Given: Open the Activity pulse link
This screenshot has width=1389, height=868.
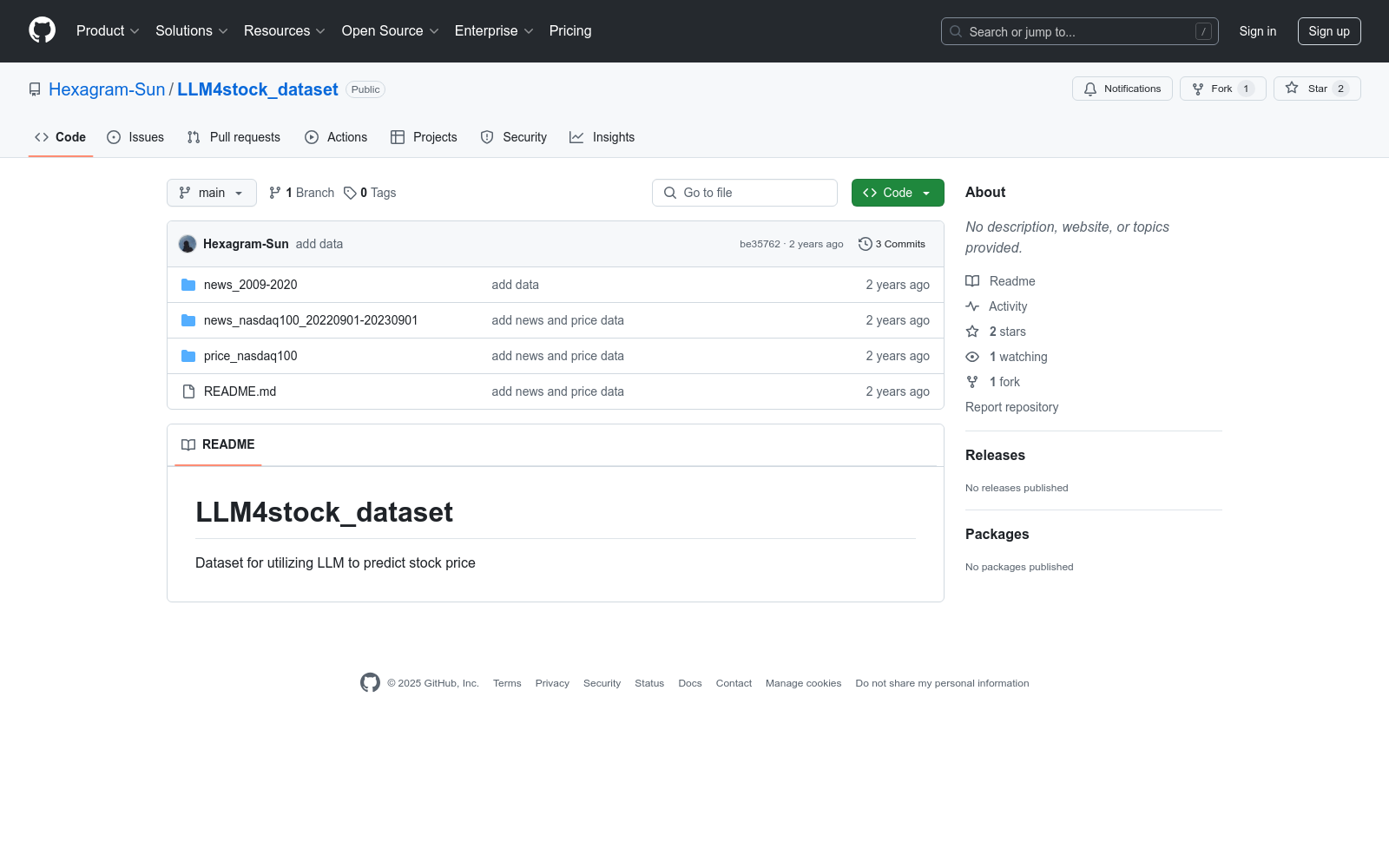Looking at the screenshot, I should [1007, 306].
